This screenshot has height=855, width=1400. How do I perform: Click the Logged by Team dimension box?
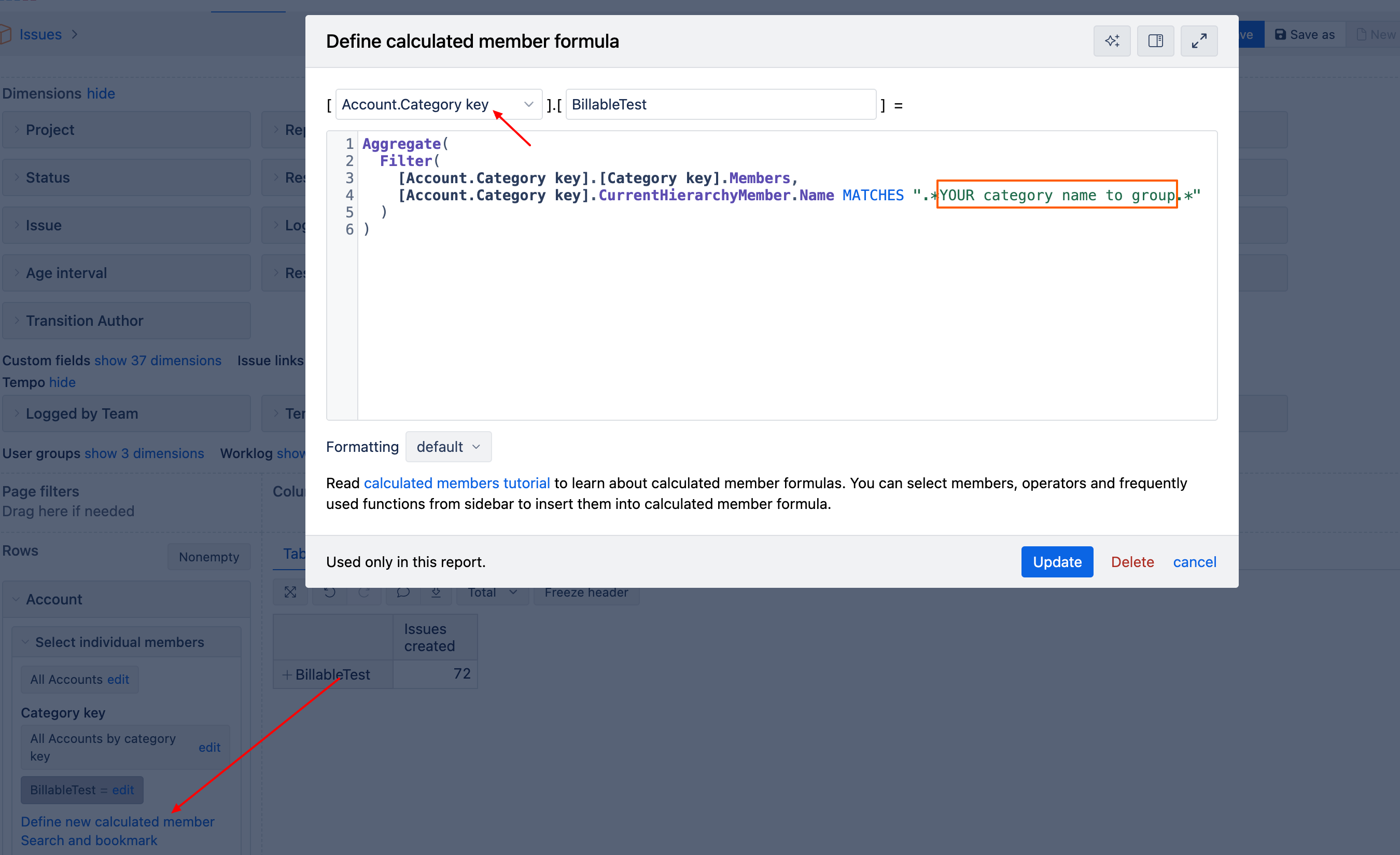click(126, 413)
